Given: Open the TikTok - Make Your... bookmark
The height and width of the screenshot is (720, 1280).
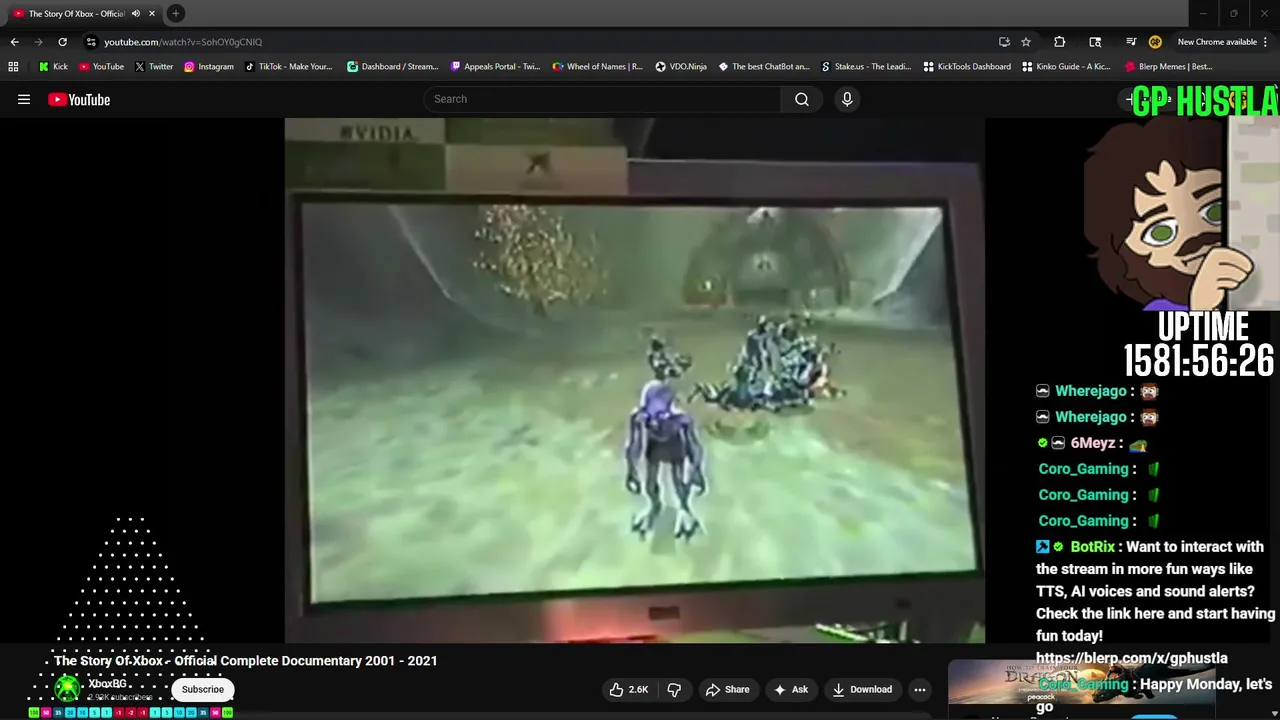Looking at the screenshot, I should click(x=288, y=67).
